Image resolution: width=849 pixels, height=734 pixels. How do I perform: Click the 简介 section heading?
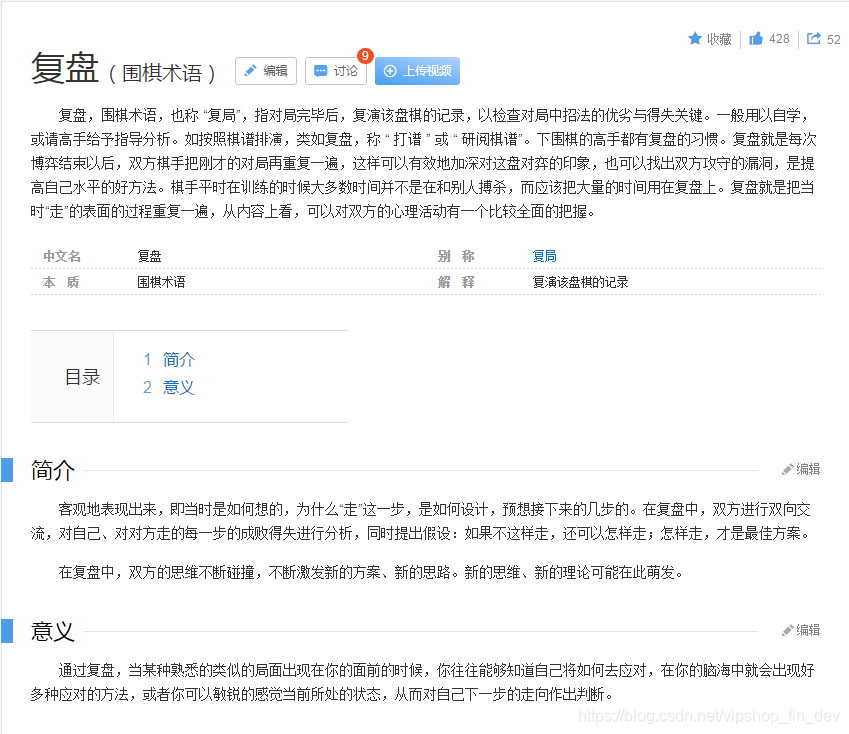[53, 470]
